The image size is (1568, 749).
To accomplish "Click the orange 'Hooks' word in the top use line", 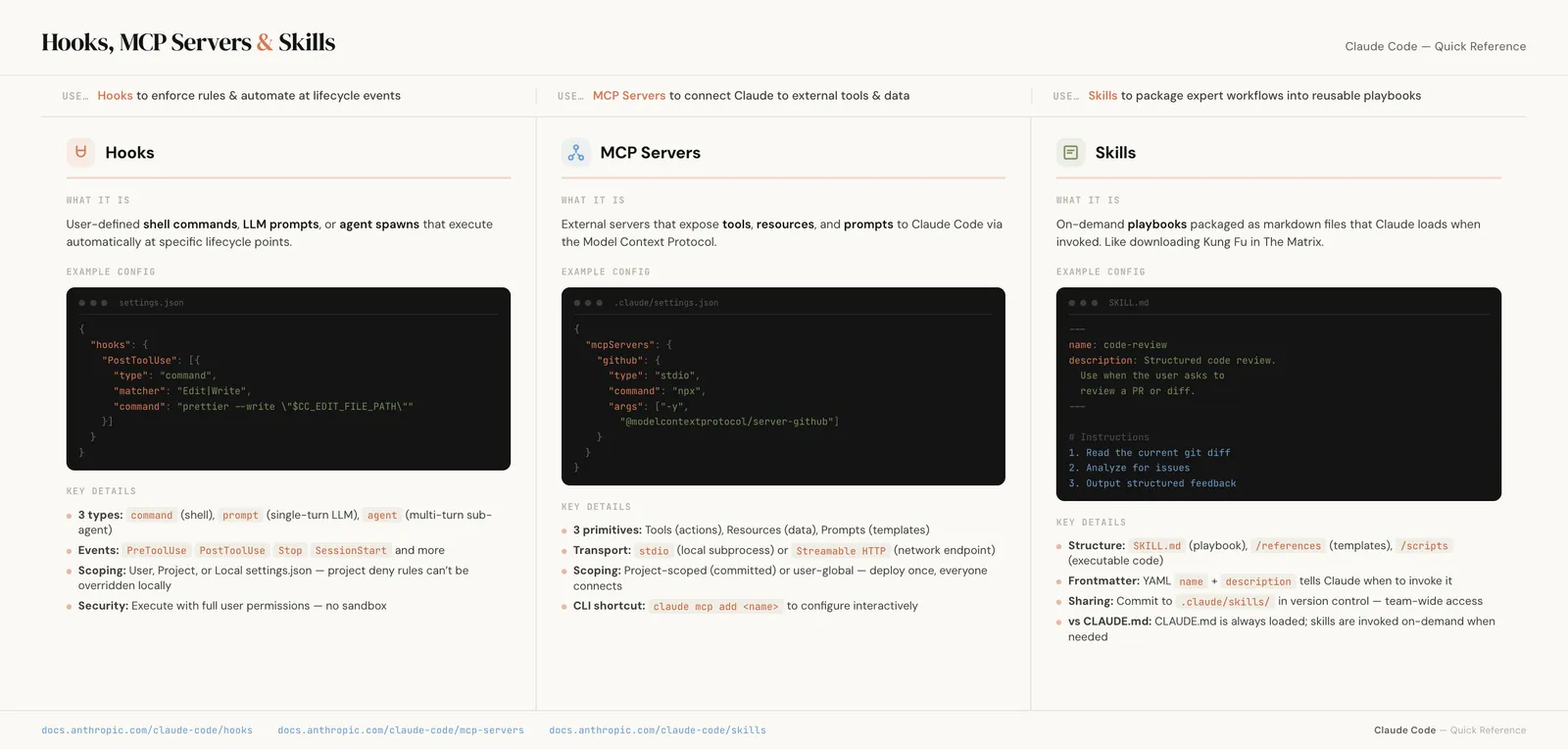I will pyautogui.click(x=115, y=96).
